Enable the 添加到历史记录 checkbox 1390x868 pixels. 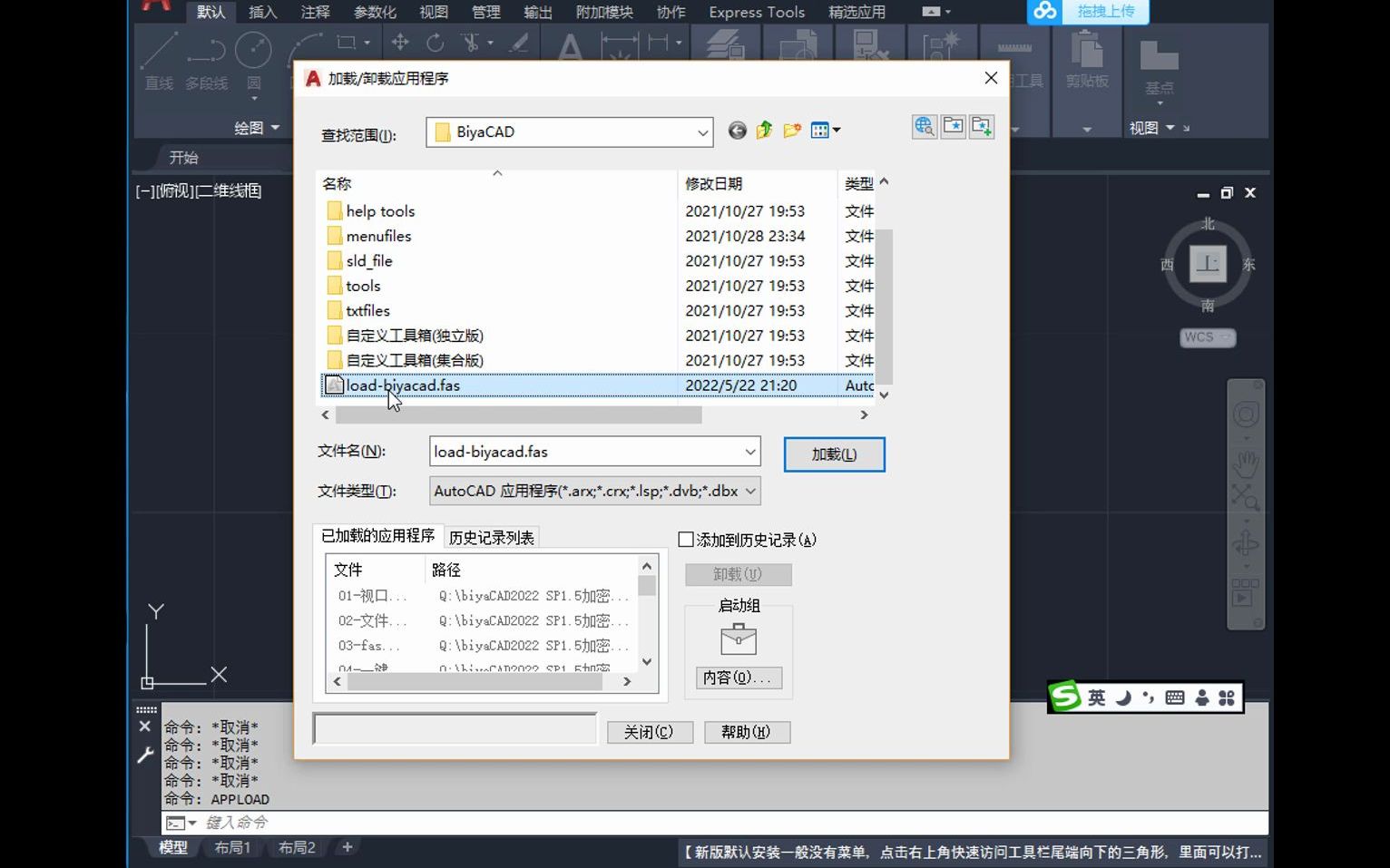[x=687, y=539]
